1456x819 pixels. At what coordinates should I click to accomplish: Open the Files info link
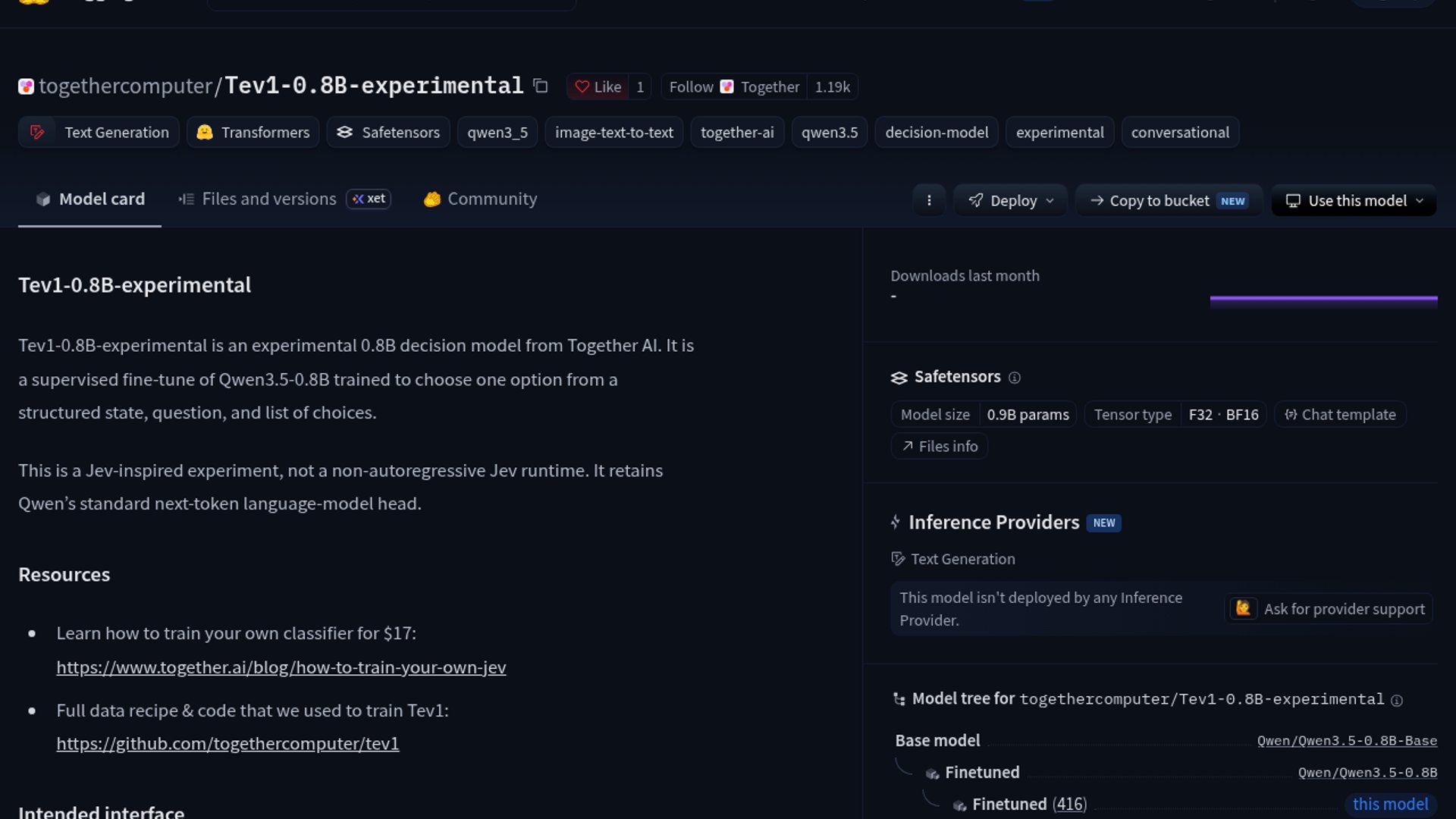coord(940,447)
